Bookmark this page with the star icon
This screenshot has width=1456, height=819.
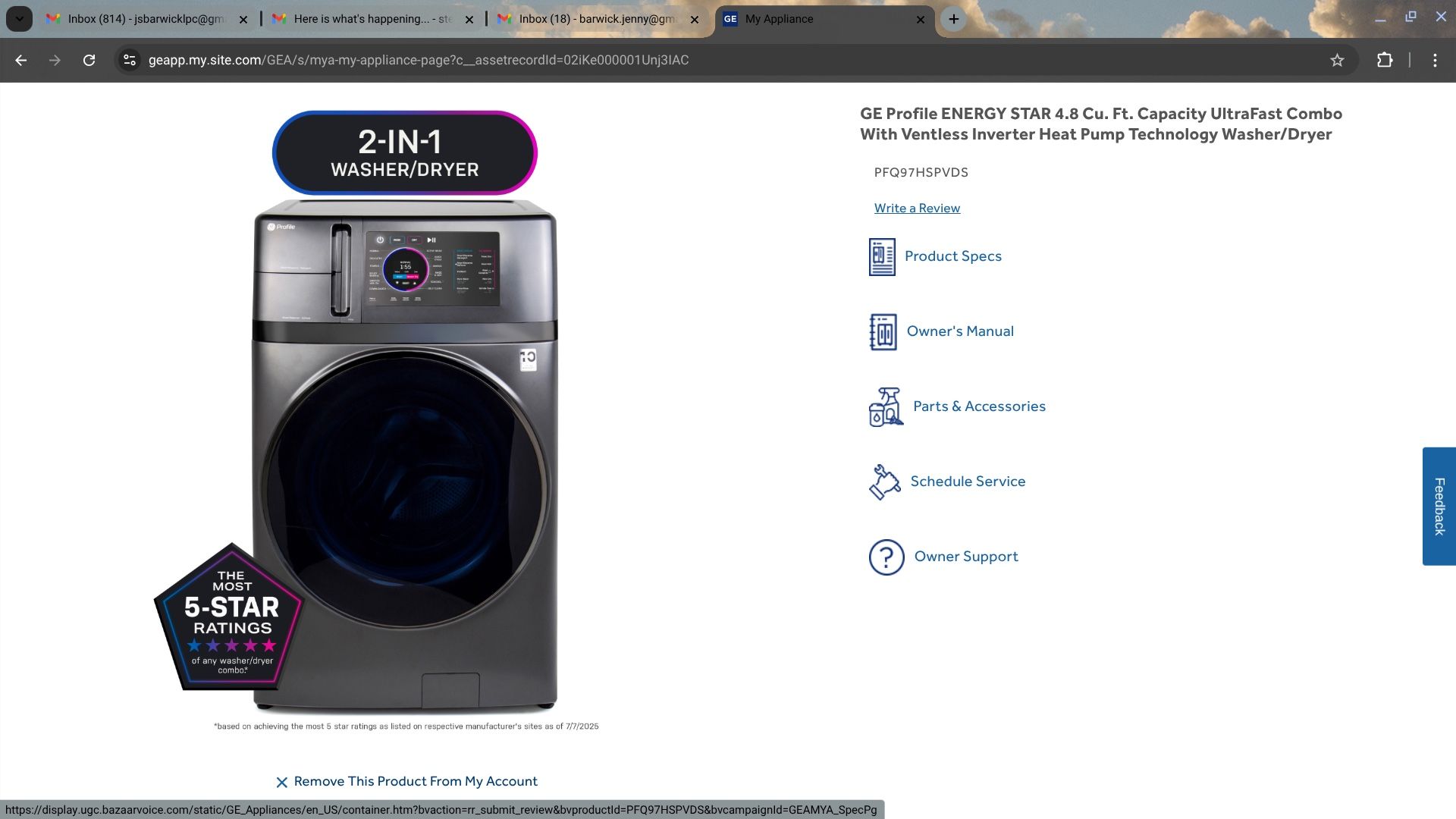click(x=1337, y=60)
